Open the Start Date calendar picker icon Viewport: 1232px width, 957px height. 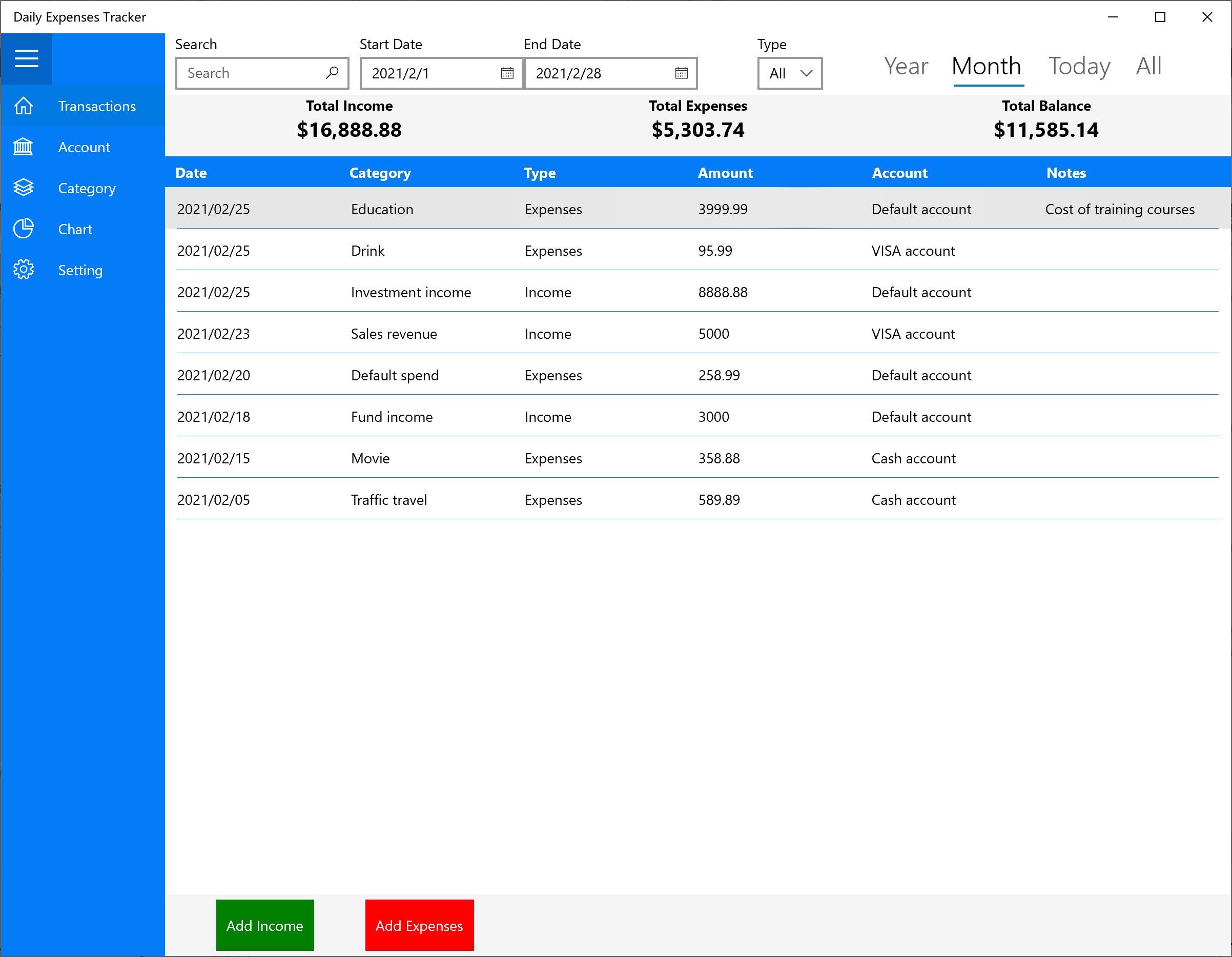coord(506,73)
